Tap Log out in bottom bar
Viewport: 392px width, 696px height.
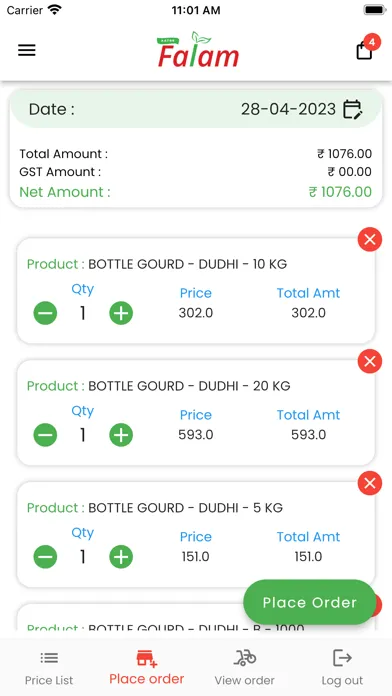point(342,669)
